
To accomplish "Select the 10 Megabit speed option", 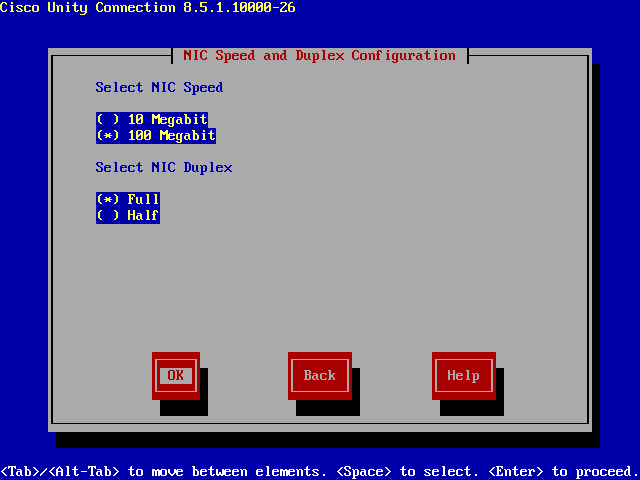I will click(x=152, y=120).
